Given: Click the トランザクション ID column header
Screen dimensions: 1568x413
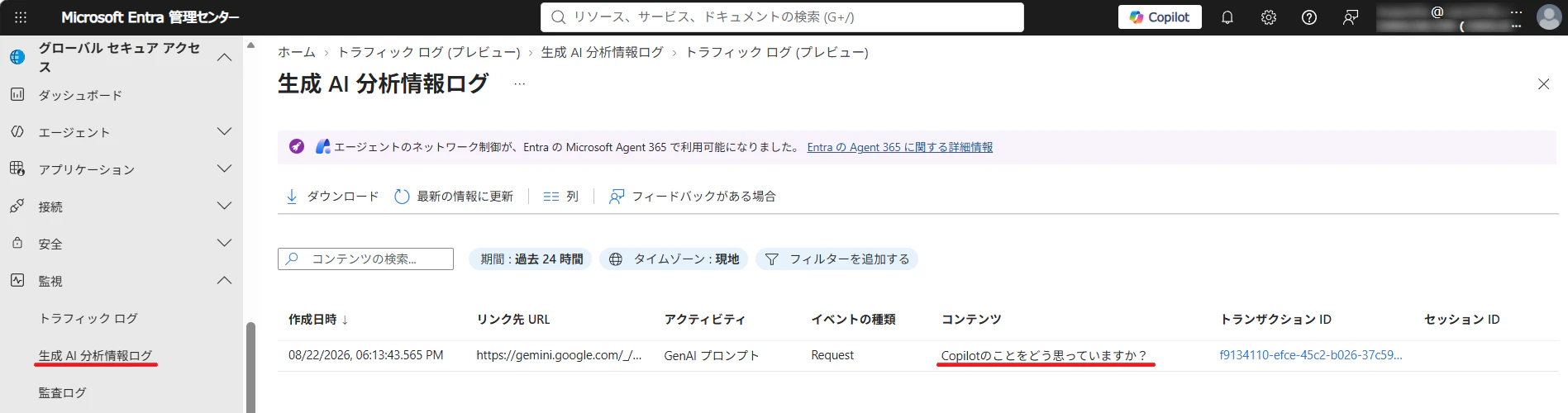Looking at the screenshot, I should coord(1275,319).
